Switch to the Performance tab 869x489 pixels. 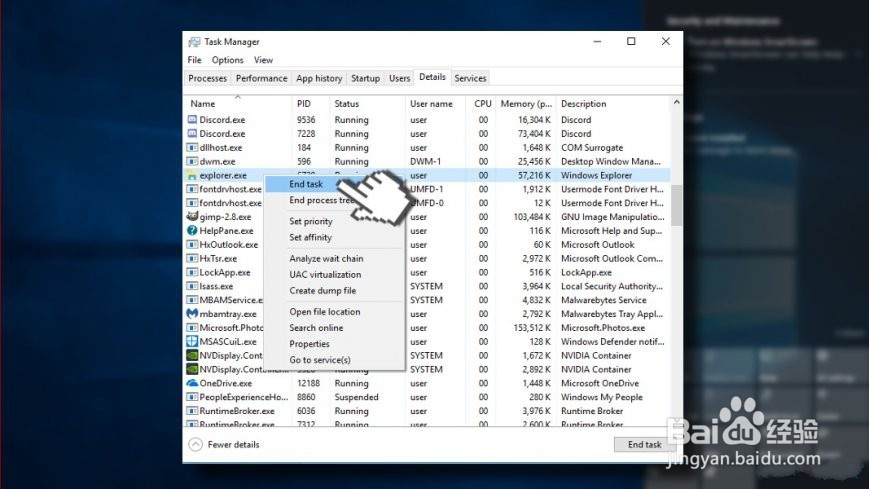click(x=262, y=78)
